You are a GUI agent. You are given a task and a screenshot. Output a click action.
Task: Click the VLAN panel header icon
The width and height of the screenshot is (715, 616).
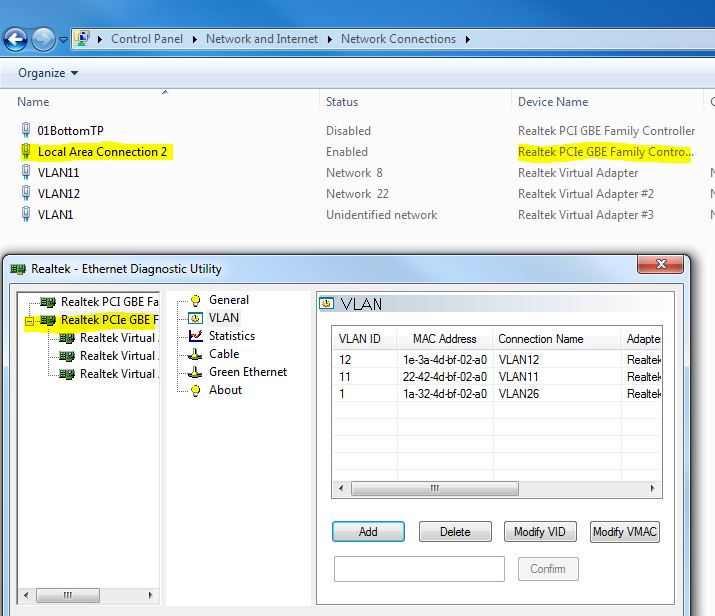(x=326, y=304)
